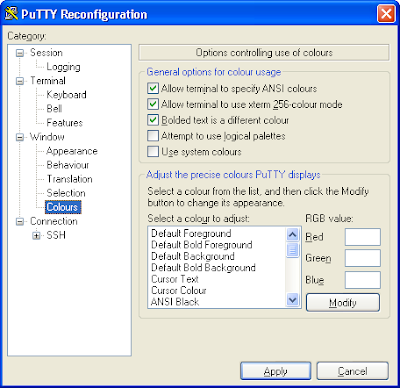Open the Translation category
Image resolution: width=400 pixels, height=388 pixels.
[x=69, y=179]
